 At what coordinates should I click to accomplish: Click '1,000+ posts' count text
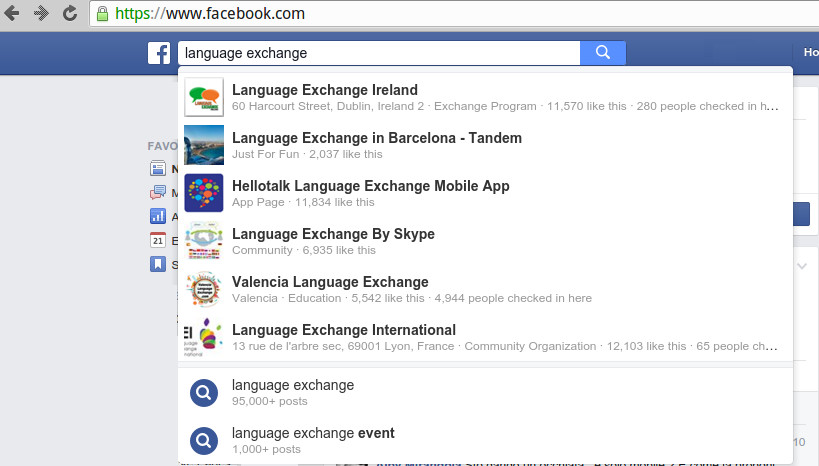266,449
